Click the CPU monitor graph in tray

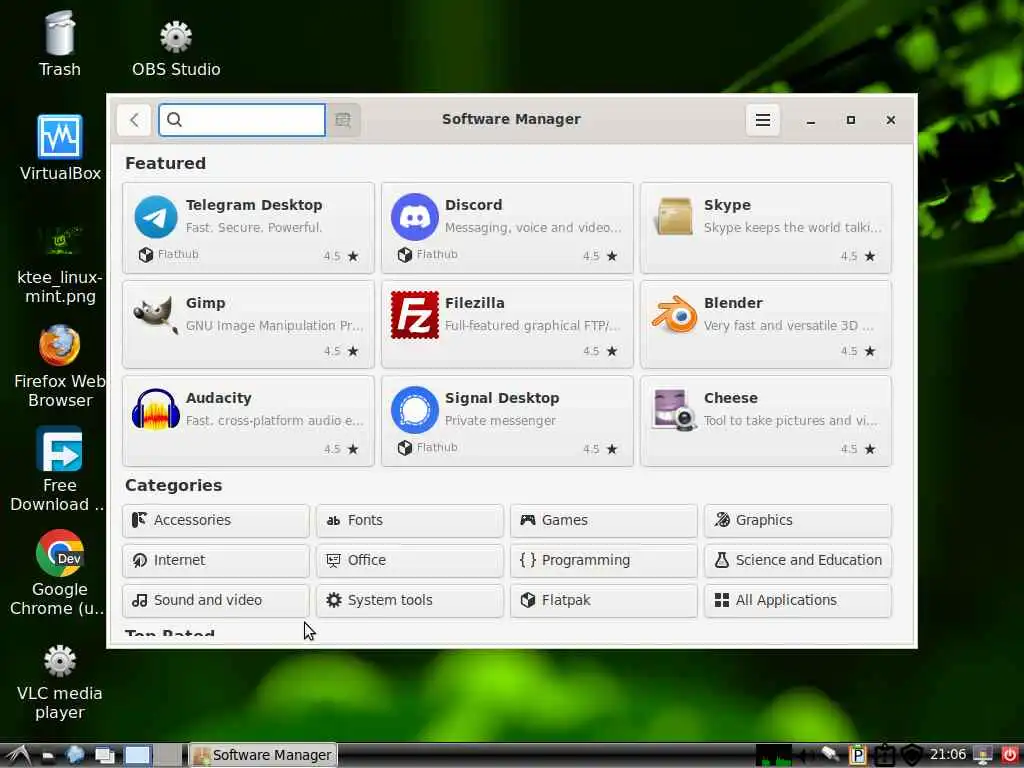coord(774,755)
